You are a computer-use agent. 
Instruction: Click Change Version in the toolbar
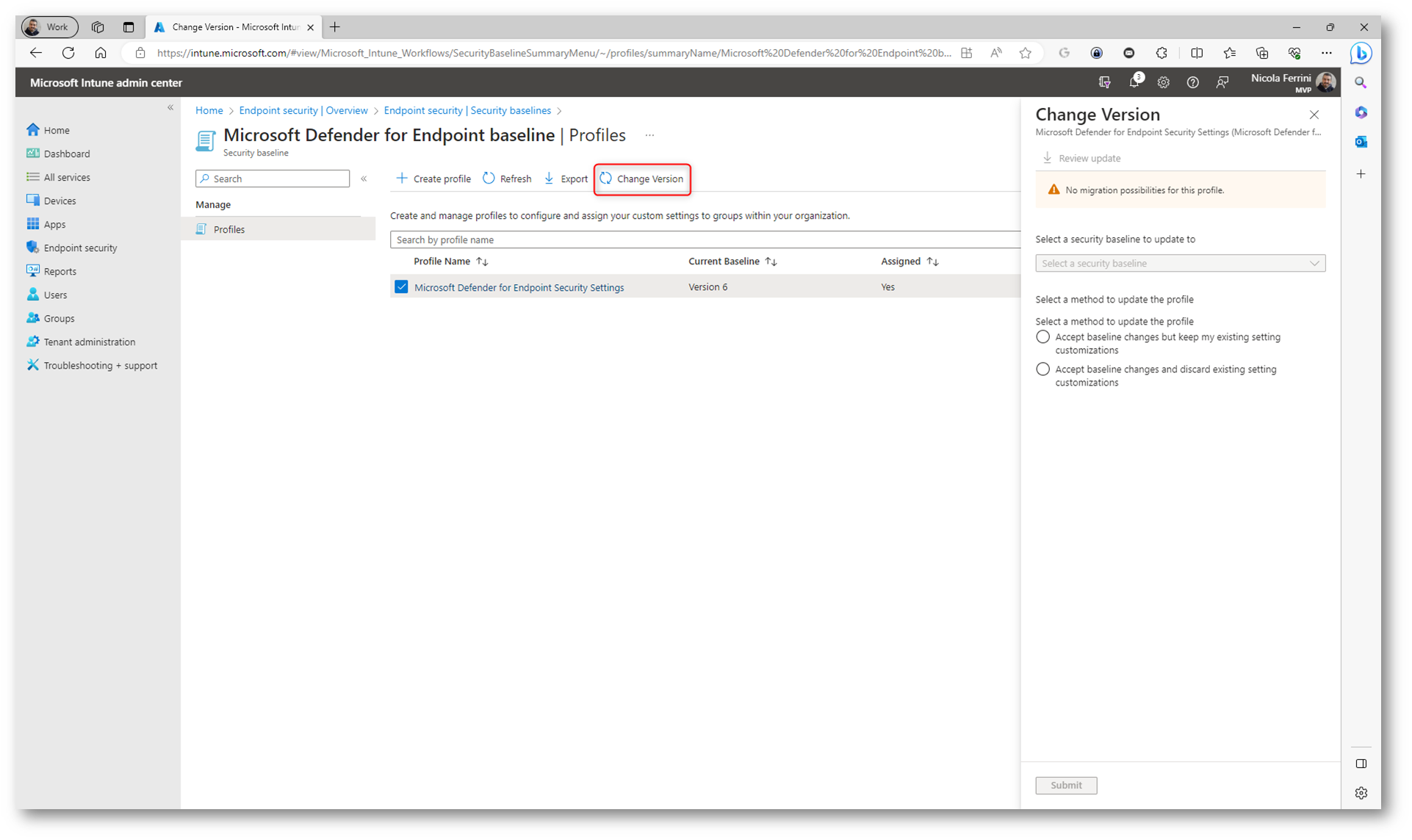coord(642,178)
